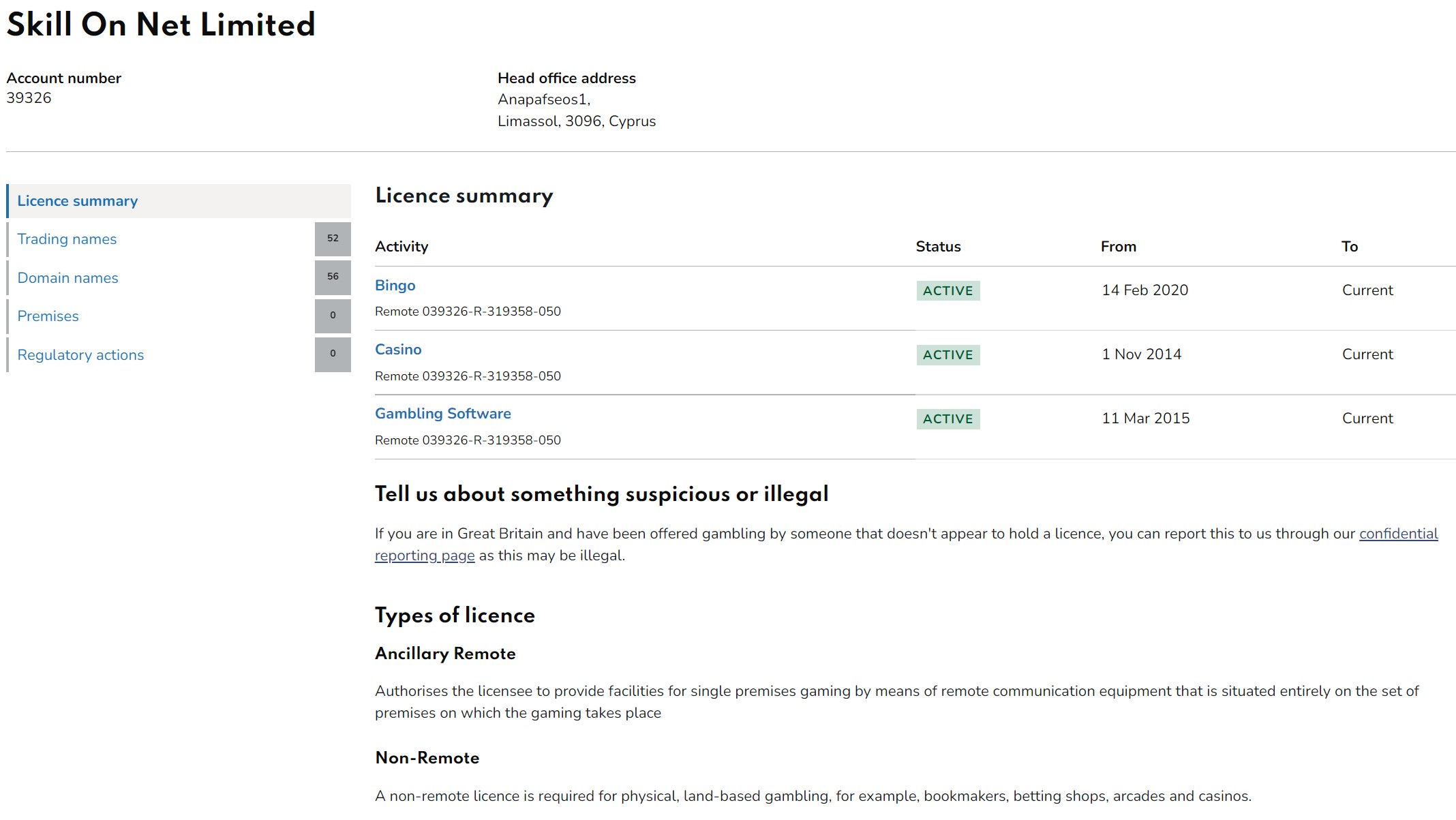
Task: Click the non-remote licence description sentence
Action: 813,796
